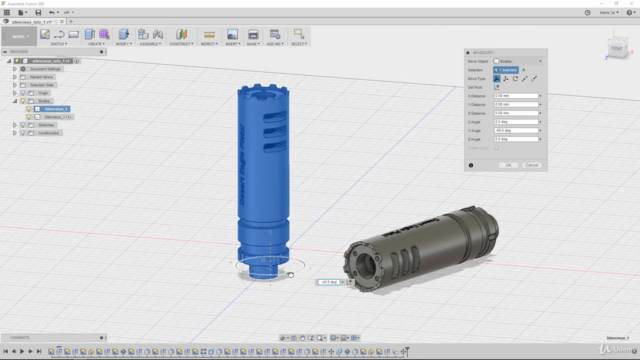The height and width of the screenshot is (360, 640).
Task: Click the Create Sketch icon
Action: click(45, 35)
